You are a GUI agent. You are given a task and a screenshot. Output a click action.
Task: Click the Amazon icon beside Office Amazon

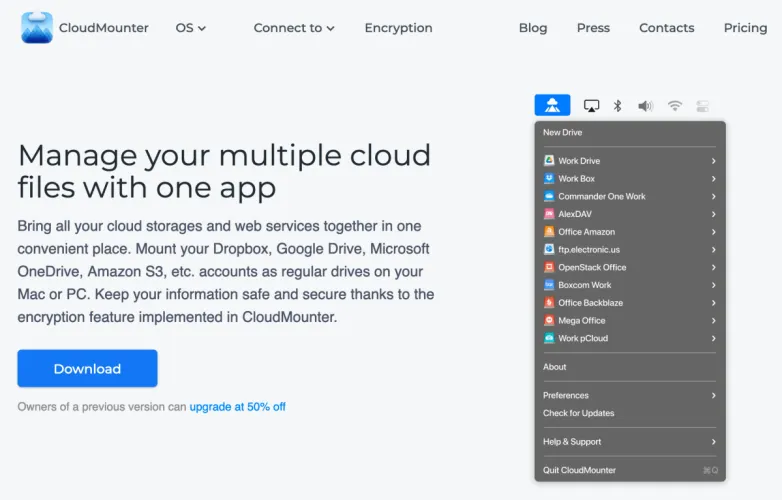coord(549,232)
